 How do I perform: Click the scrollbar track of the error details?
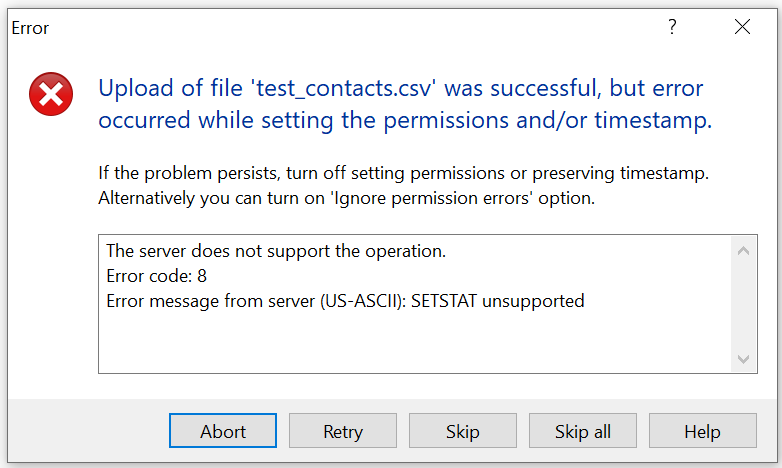743,304
